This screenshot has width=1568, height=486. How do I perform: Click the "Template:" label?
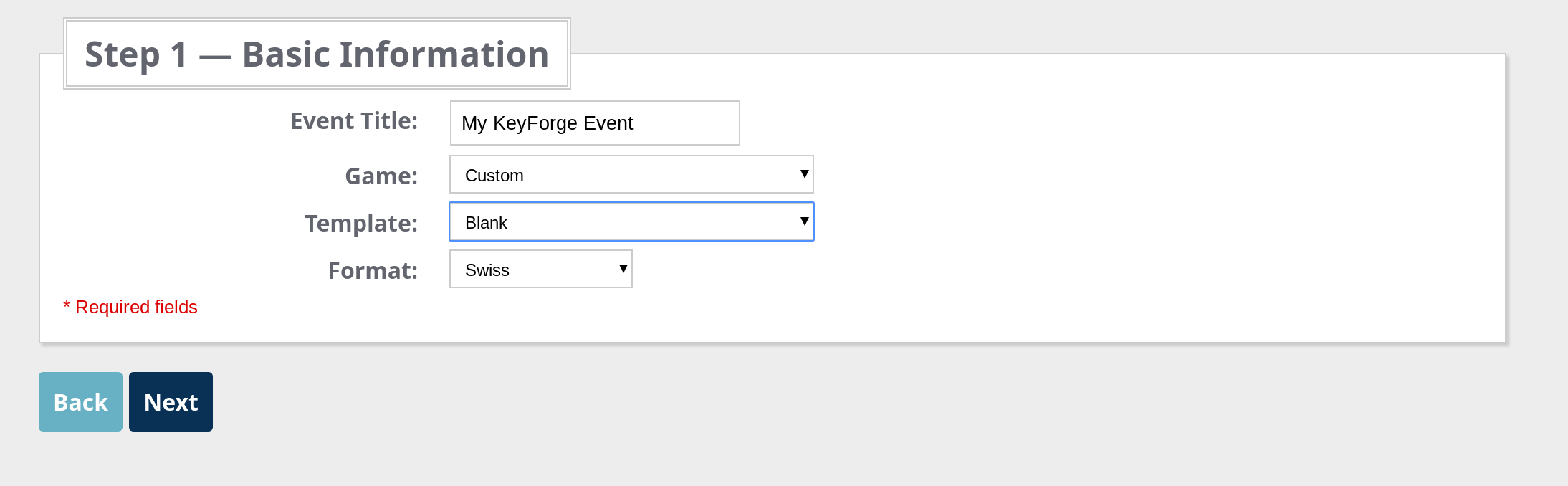coord(361,224)
